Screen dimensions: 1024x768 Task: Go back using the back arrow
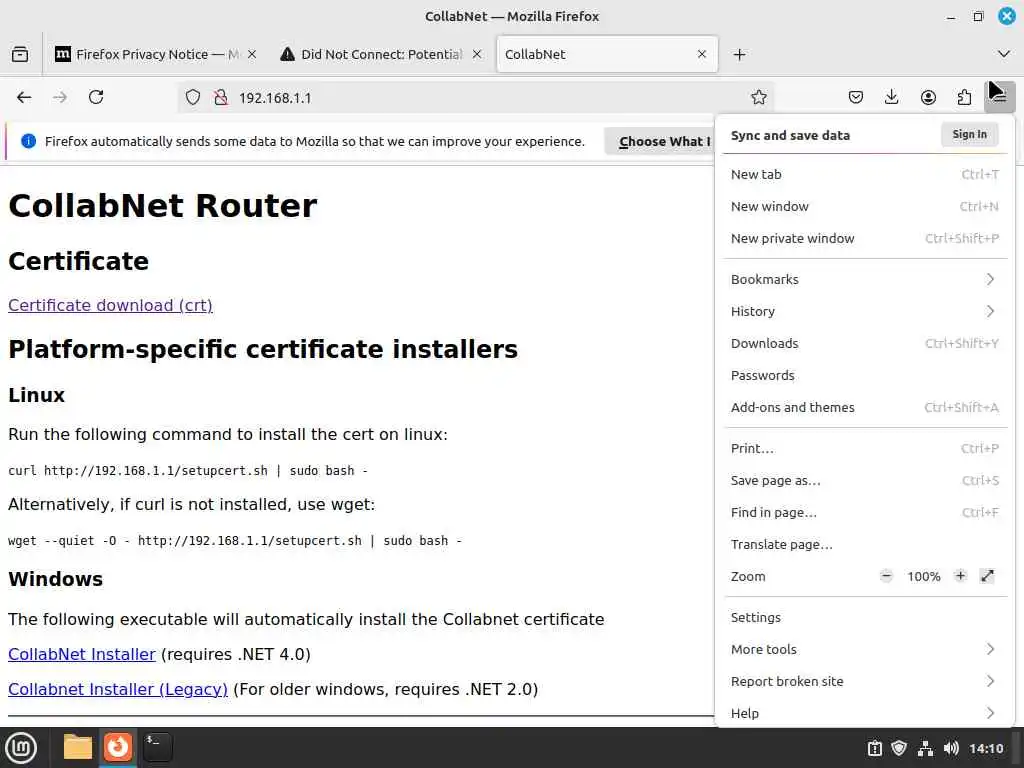[24, 97]
